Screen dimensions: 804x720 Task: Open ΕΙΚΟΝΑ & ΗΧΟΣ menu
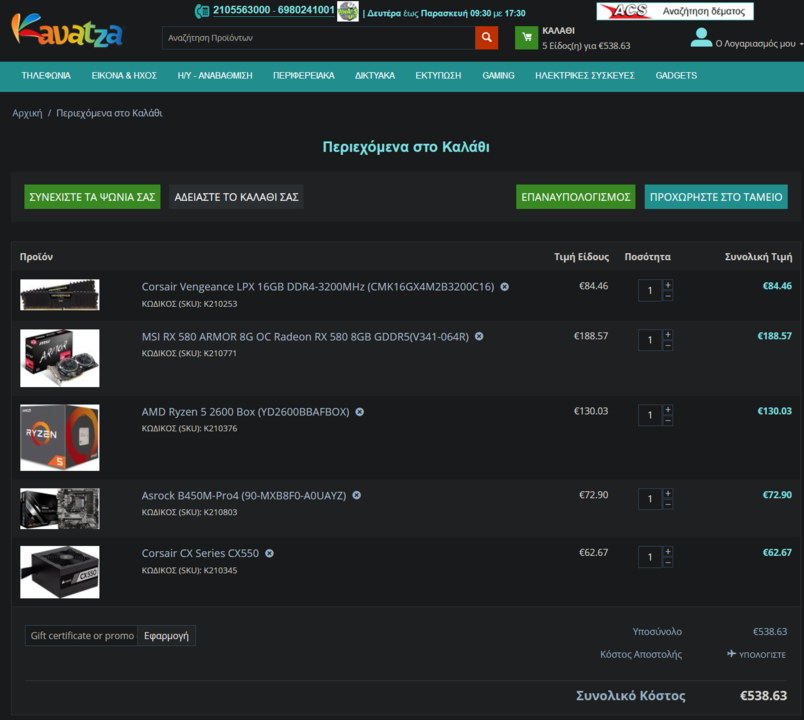tap(124, 75)
